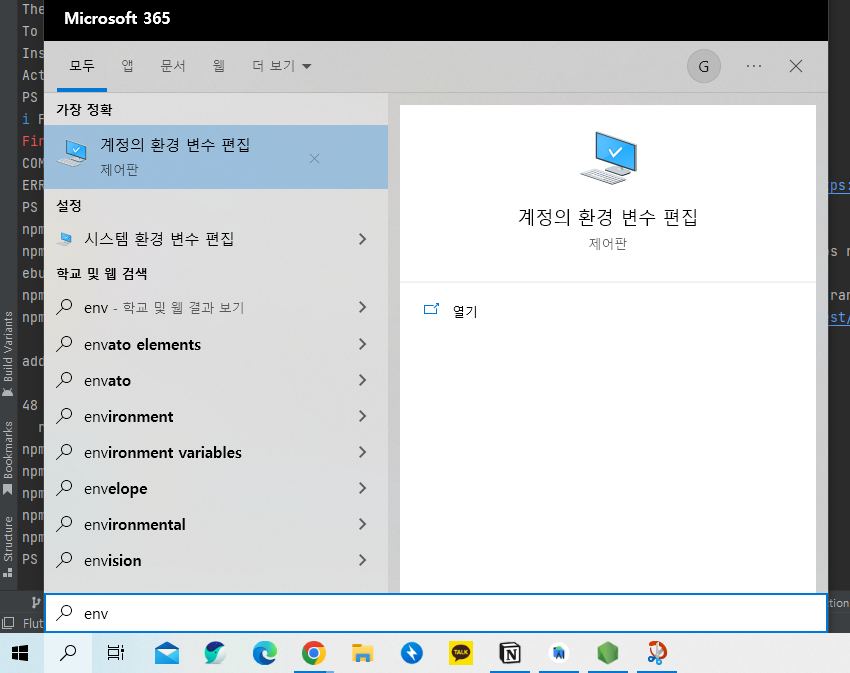The width and height of the screenshot is (850, 673).
Task: Open Notion from the taskbar
Action: (x=510, y=653)
